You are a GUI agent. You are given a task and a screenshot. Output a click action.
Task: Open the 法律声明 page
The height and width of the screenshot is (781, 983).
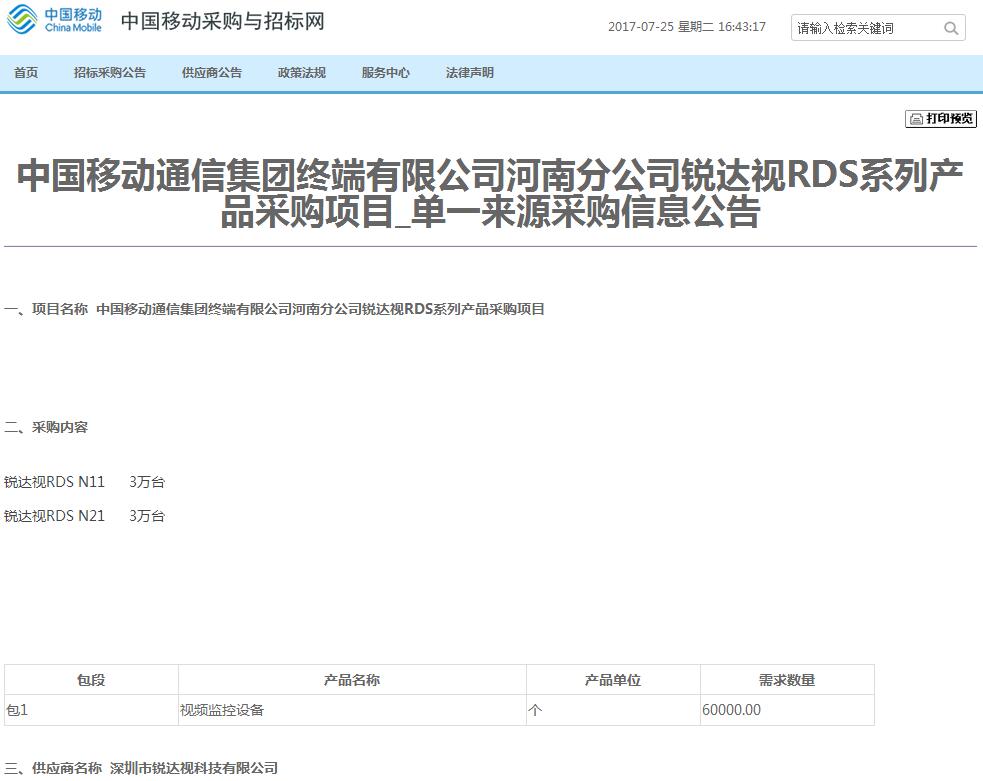(x=470, y=73)
